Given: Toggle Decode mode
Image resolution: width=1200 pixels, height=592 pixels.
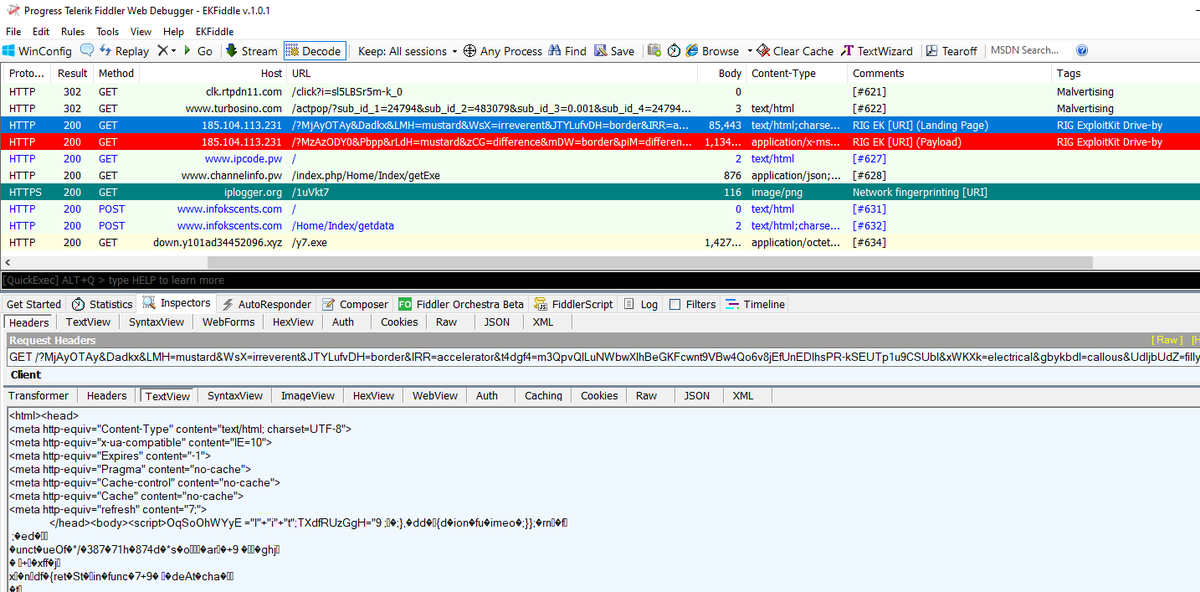Looking at the screenshot, I should coord(314,51).
